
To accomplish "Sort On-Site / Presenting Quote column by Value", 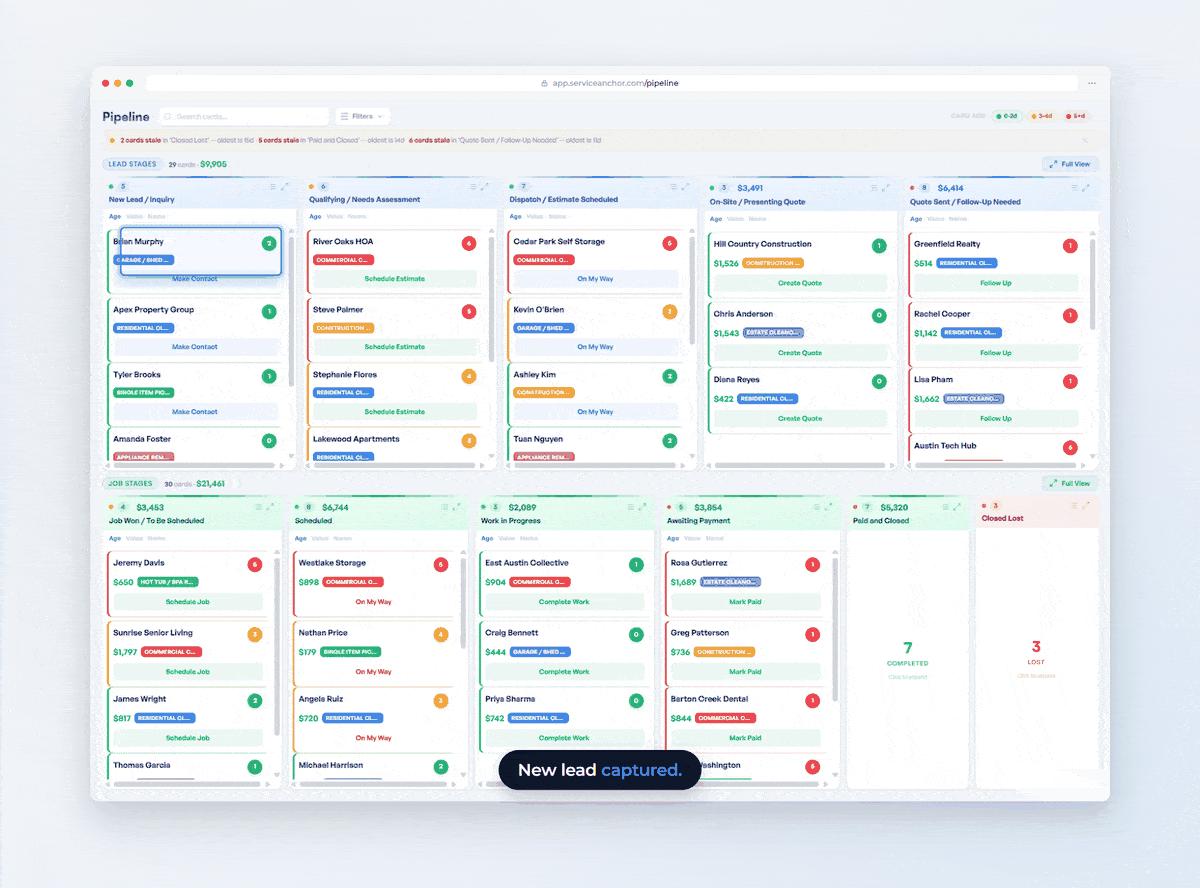I will click(x=737, y=218).
